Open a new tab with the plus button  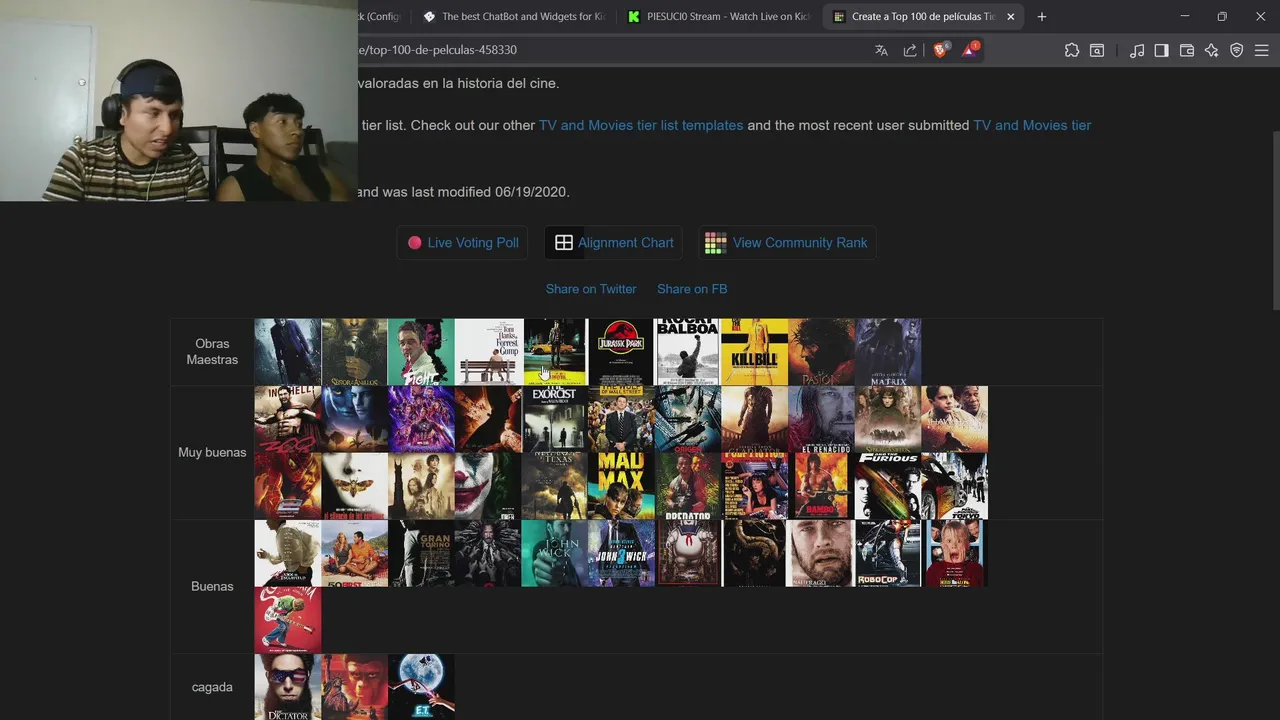(x=1042, y=16)
